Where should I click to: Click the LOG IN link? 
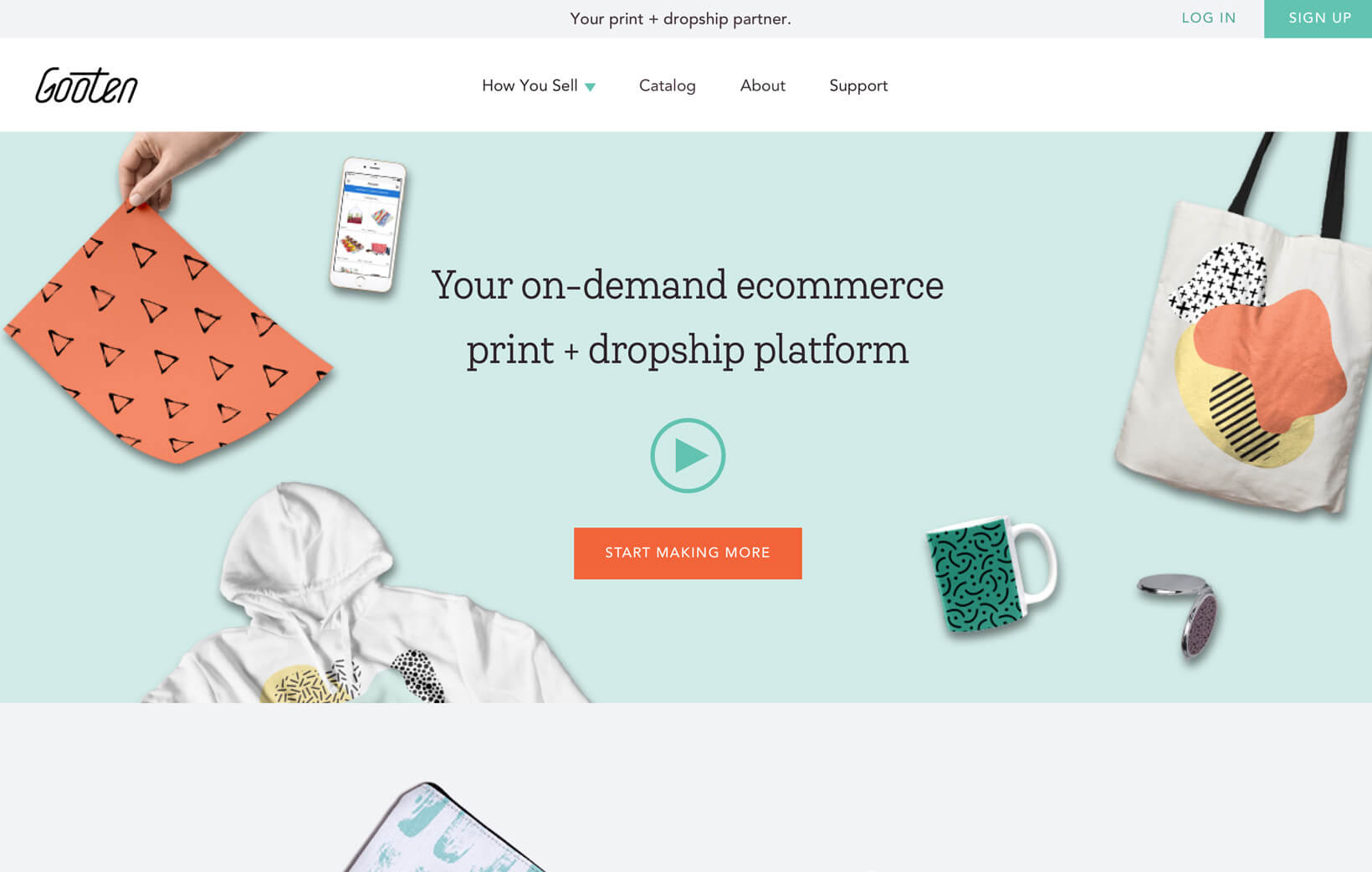click(x=1208, y=18)
